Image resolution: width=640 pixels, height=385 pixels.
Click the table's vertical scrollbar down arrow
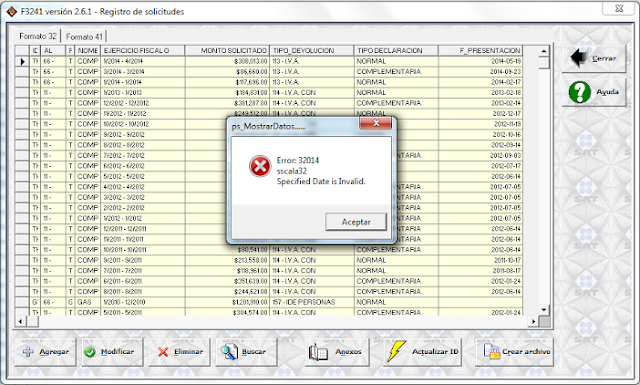pos(544,310)
